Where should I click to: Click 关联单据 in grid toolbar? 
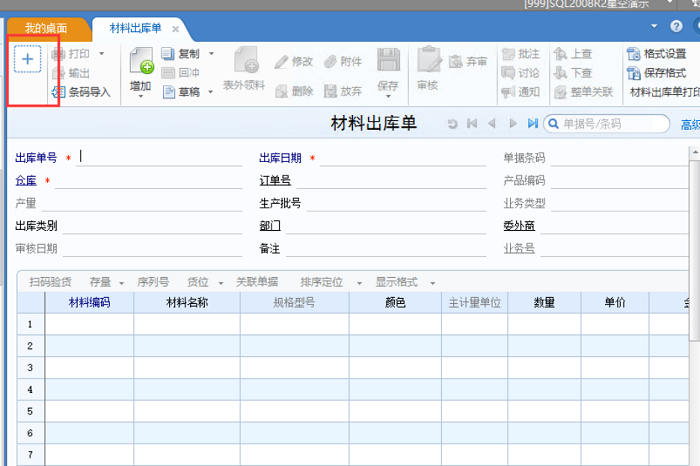coord(257,282)
